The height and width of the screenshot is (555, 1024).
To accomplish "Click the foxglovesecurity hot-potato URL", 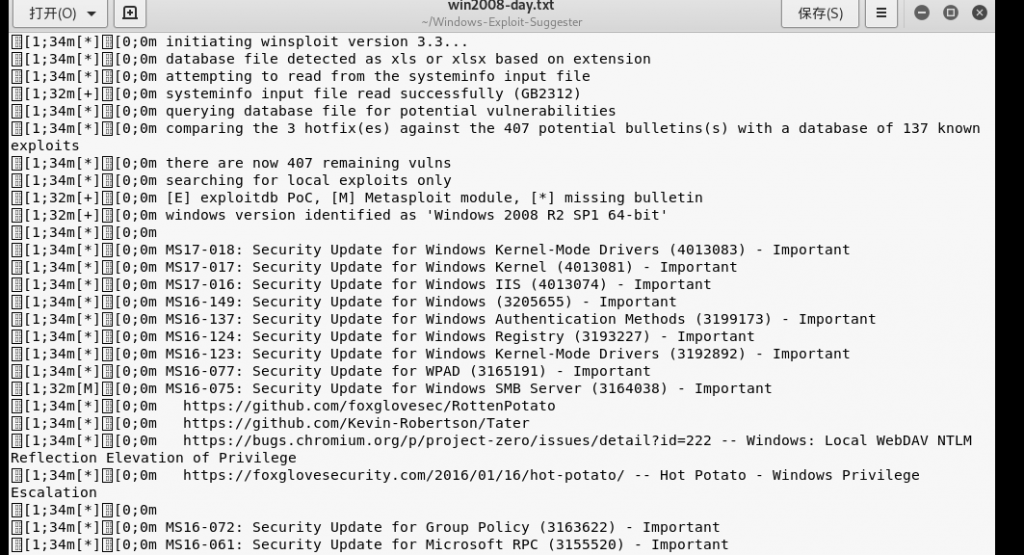I will coord(404,475).
